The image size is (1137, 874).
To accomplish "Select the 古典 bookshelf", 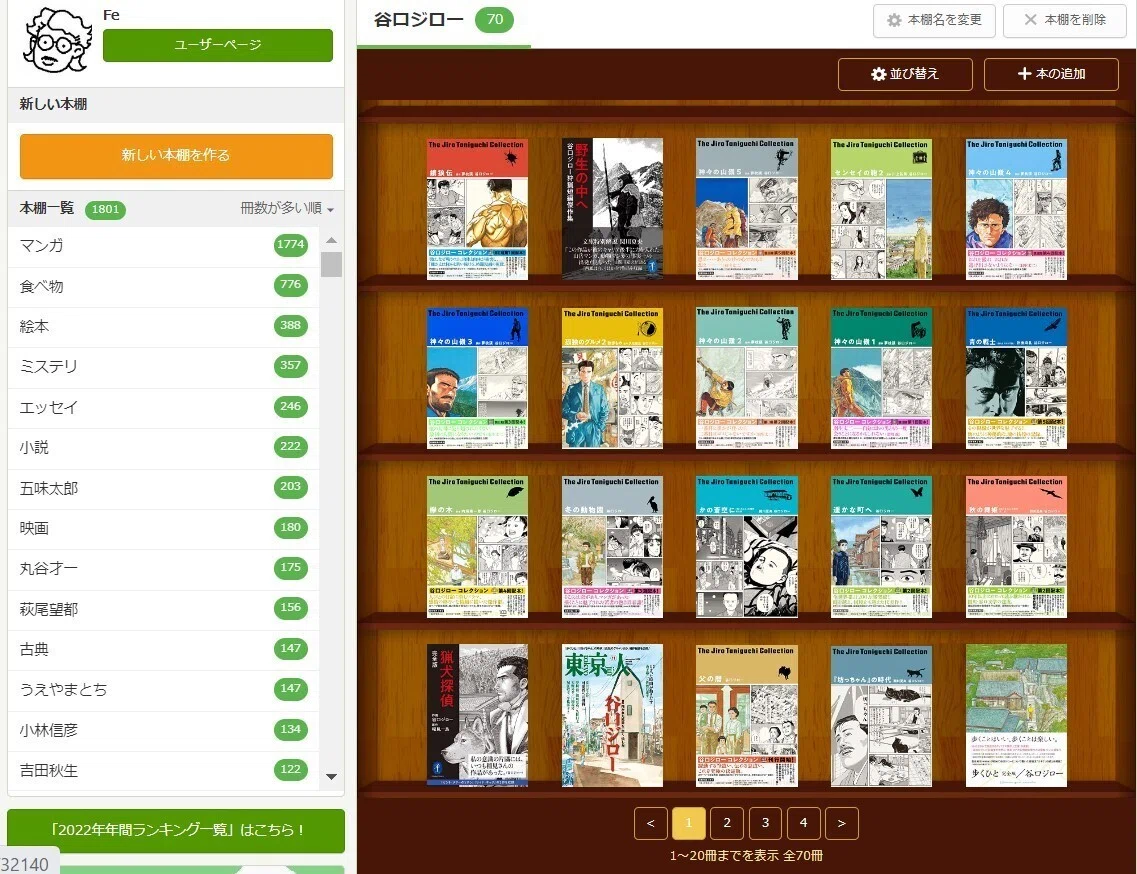I will (163, 649).
